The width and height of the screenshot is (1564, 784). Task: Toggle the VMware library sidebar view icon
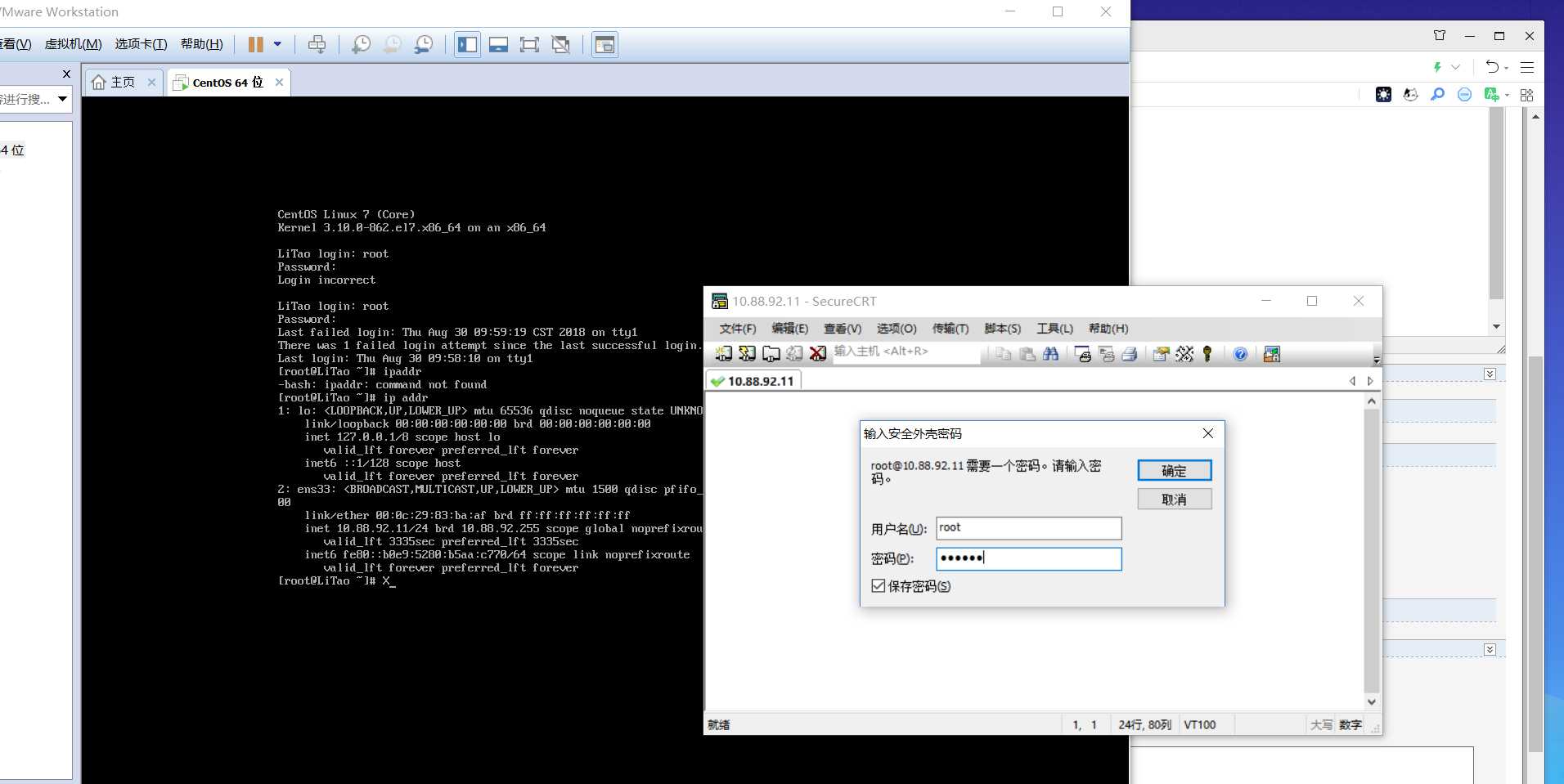click(x=468, y=44)
